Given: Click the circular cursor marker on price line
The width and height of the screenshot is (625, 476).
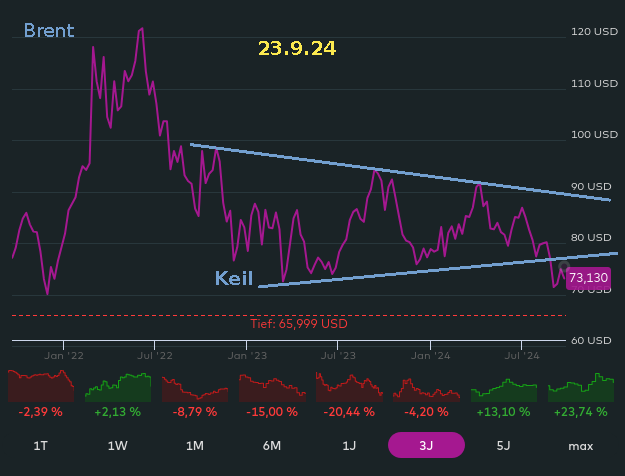Looking at the screenshot, I should [x=564, y=267].
